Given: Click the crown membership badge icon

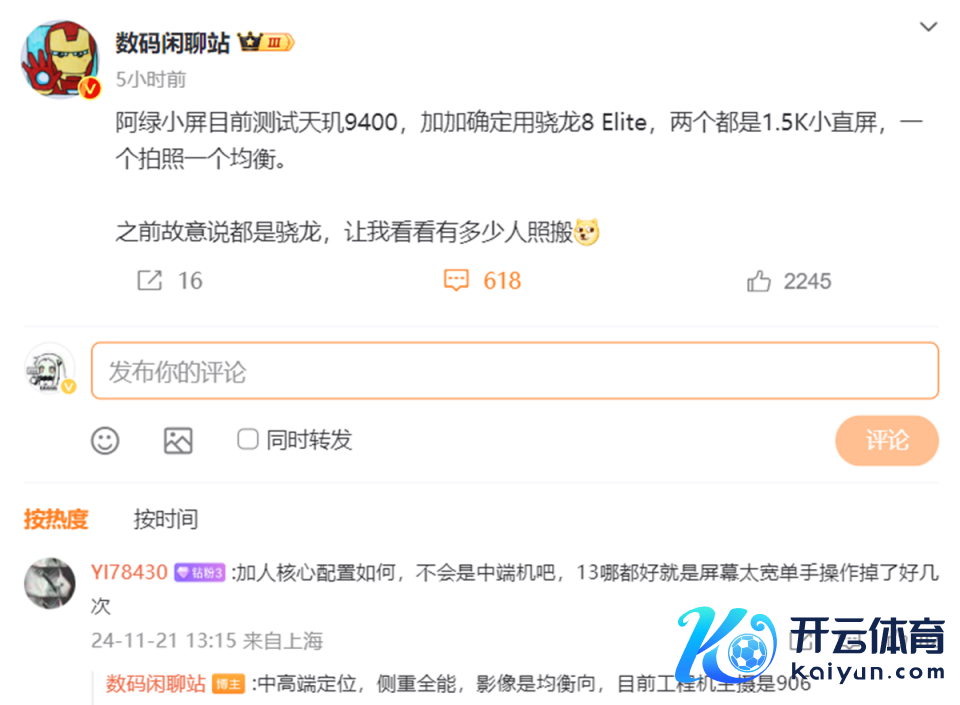Looking at the screenshot, I should coord(266,42).
